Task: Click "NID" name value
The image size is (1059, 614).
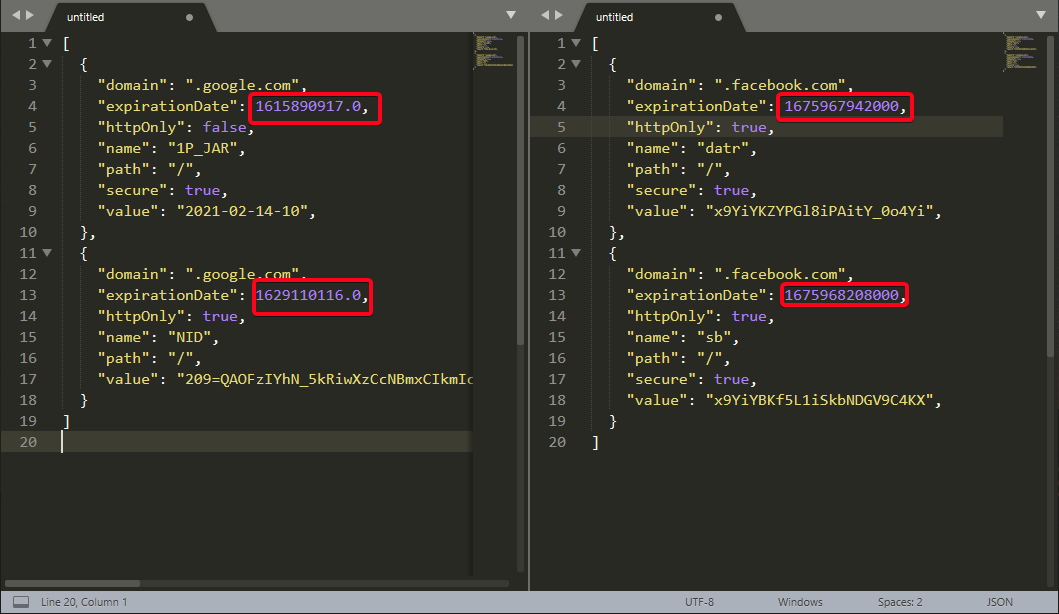Action: click(189, 337)
